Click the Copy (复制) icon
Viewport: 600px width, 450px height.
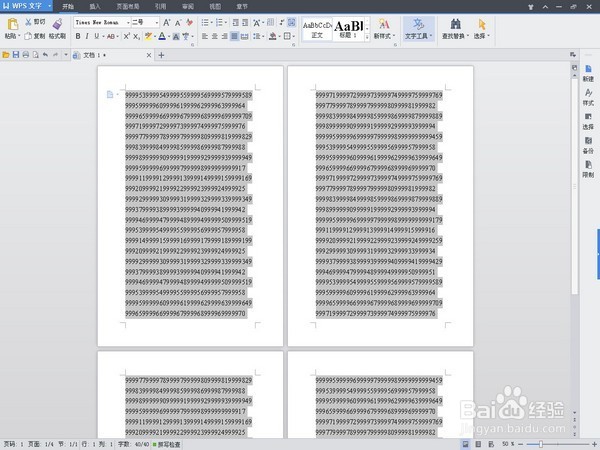pyautogui.click(x=28, y=36)
